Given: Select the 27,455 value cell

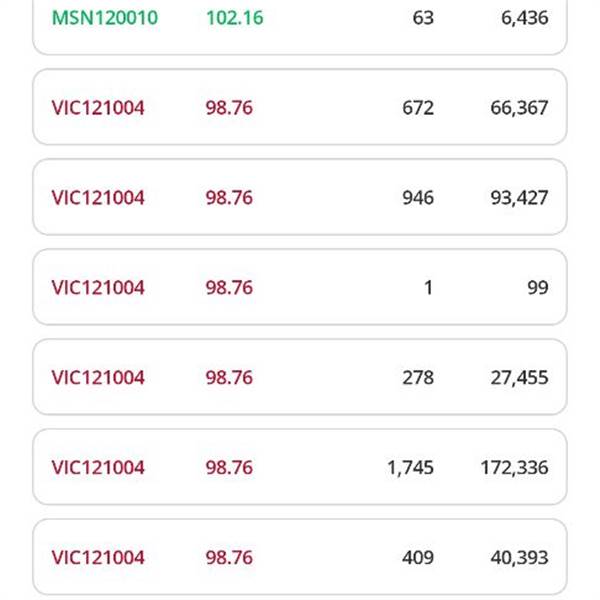Looking at the screenshot, I should point(519,378).
